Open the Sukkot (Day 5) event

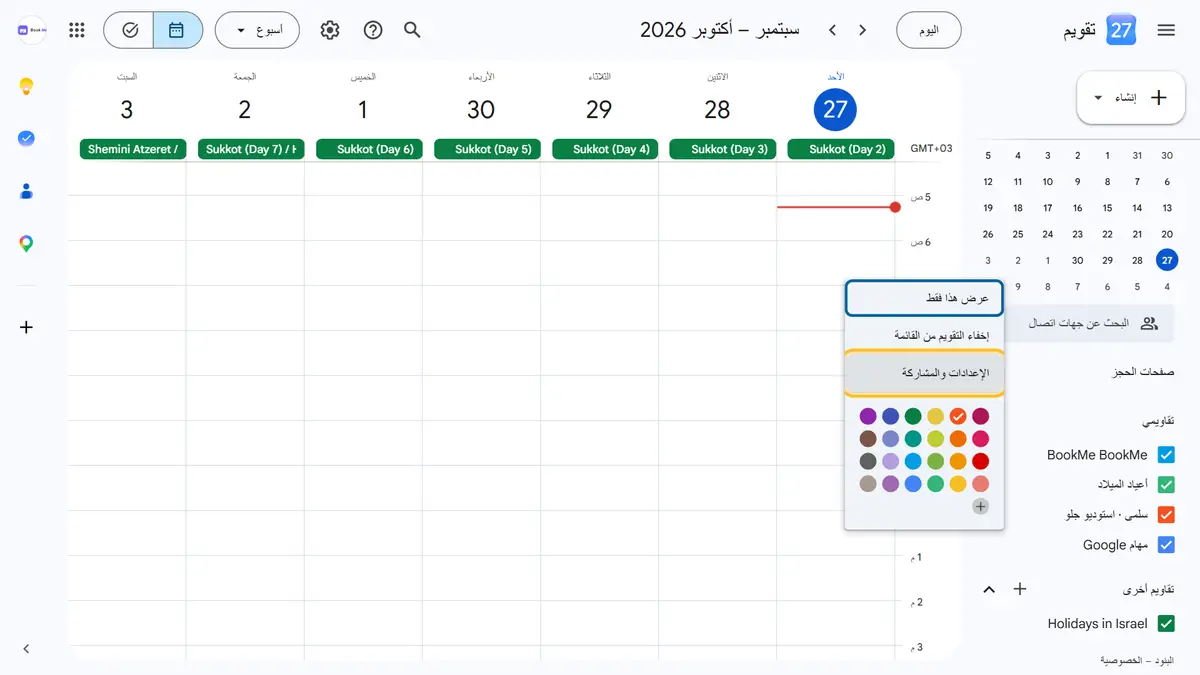(487, 149)
